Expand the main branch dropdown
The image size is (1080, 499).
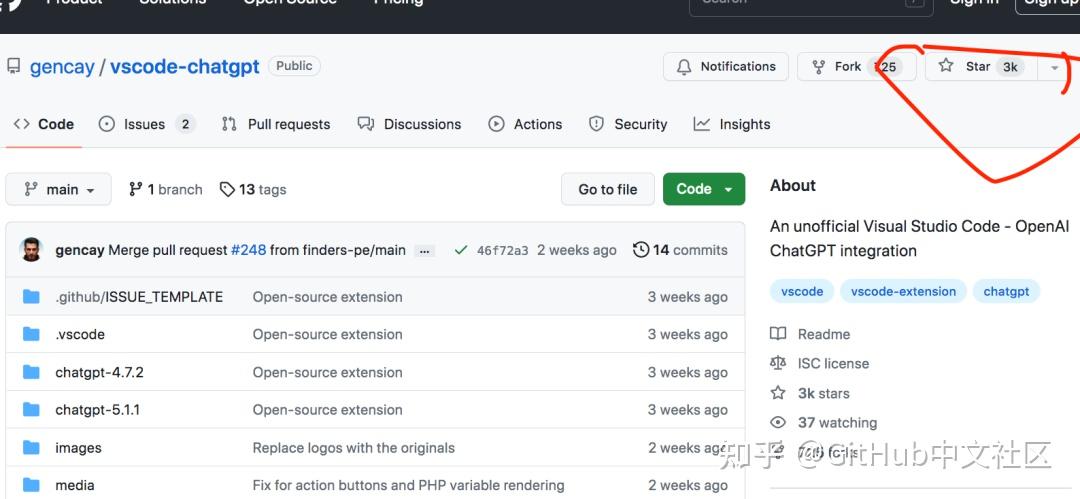59,190
